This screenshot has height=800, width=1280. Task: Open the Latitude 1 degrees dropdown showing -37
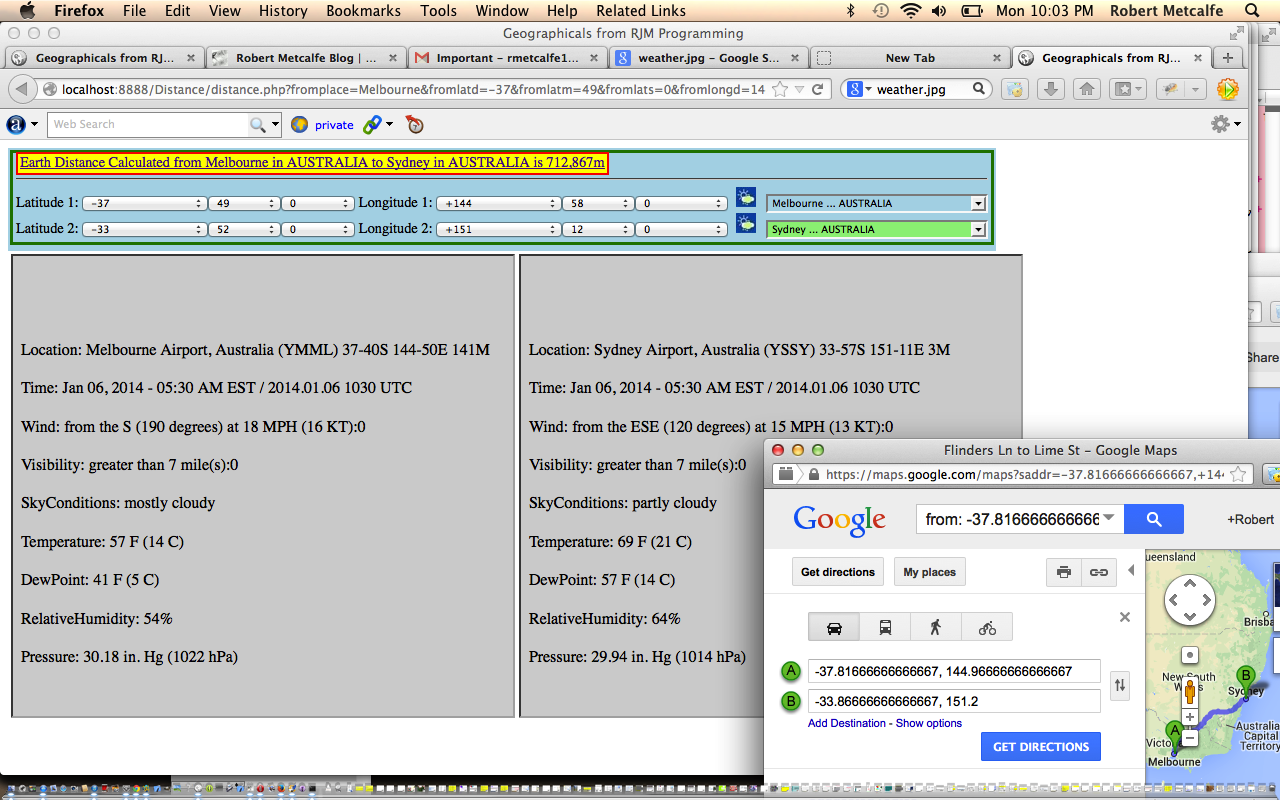coord(143,203)
